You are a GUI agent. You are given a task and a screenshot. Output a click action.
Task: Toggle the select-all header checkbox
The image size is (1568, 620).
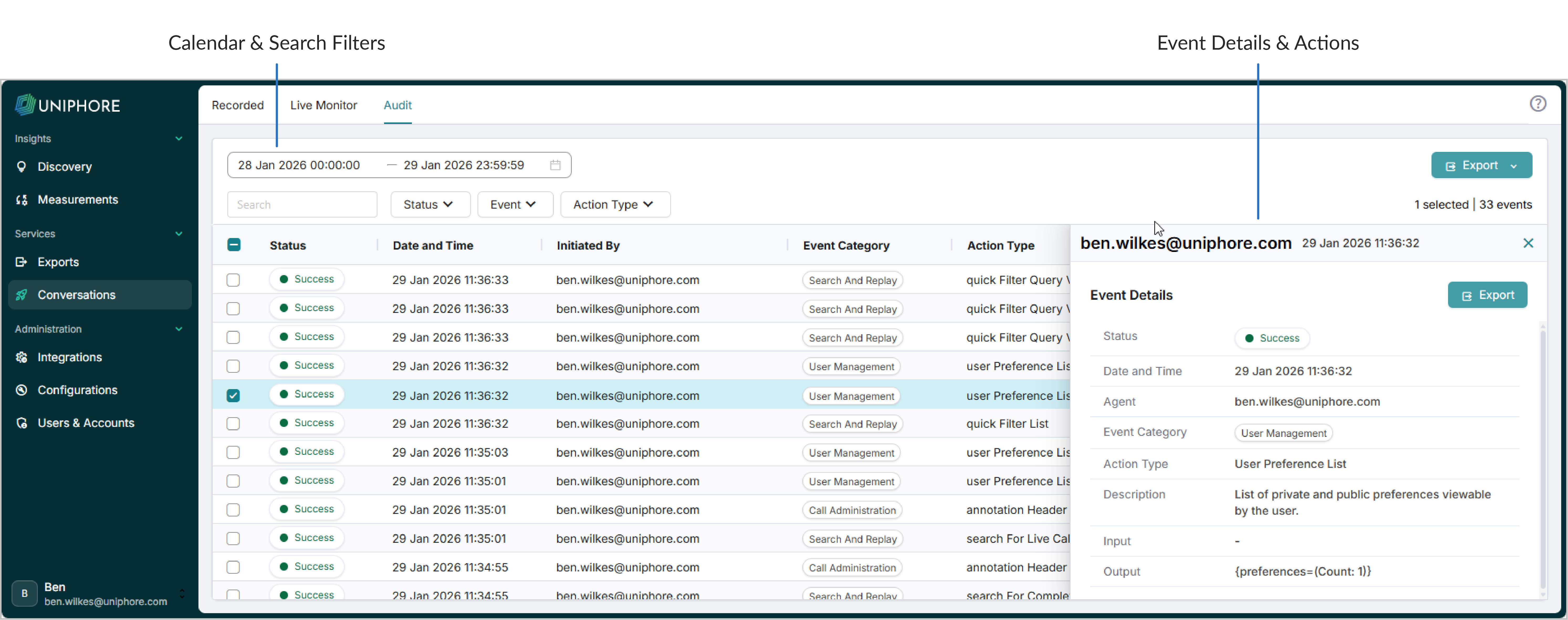[x=234, y=245]
